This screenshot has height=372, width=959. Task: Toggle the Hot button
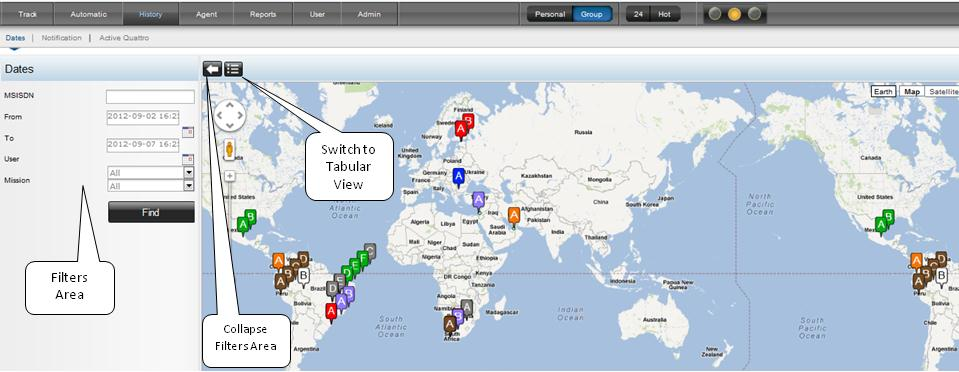coord(665,14)
